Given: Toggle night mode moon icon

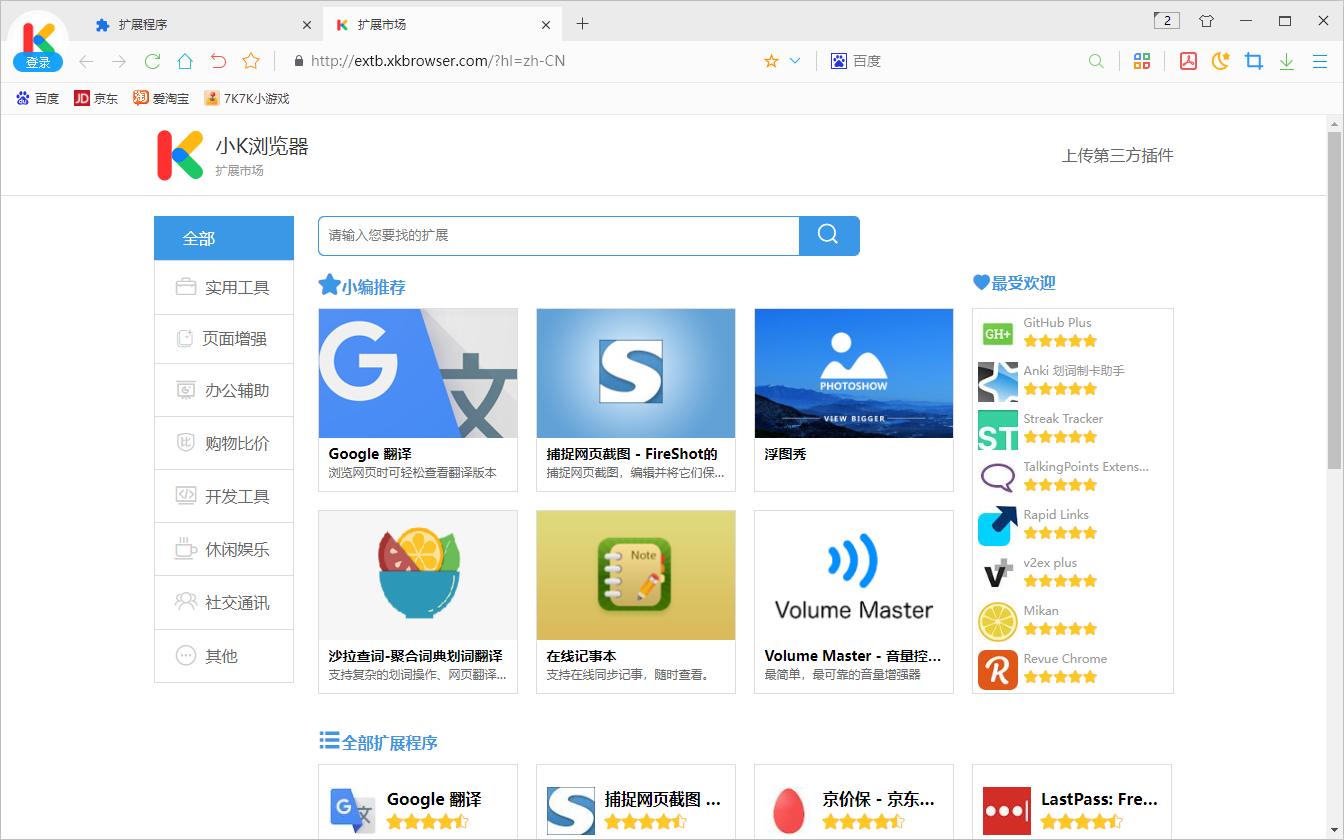Looking at the screenshot, I should [1220, 61].
